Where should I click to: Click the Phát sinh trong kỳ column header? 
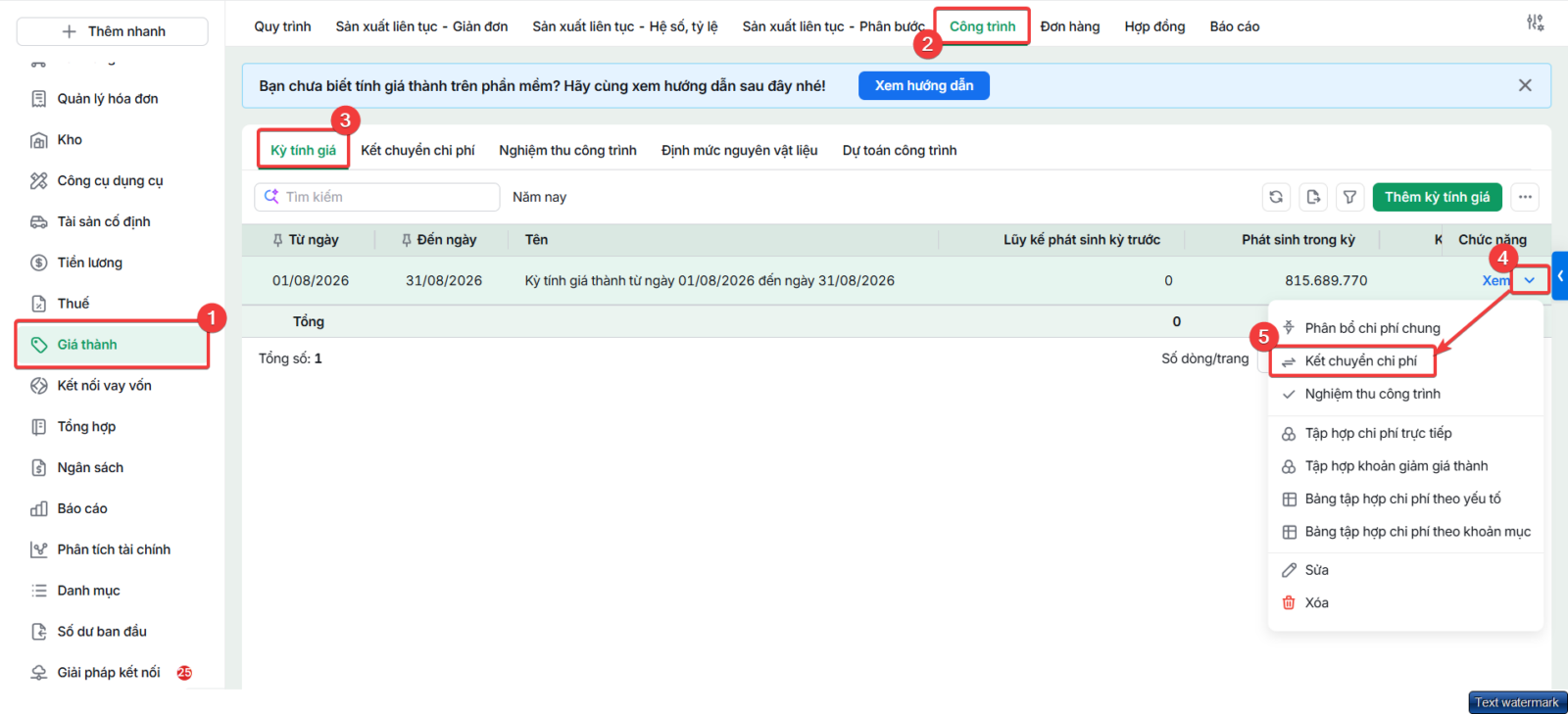(1298, 240)
